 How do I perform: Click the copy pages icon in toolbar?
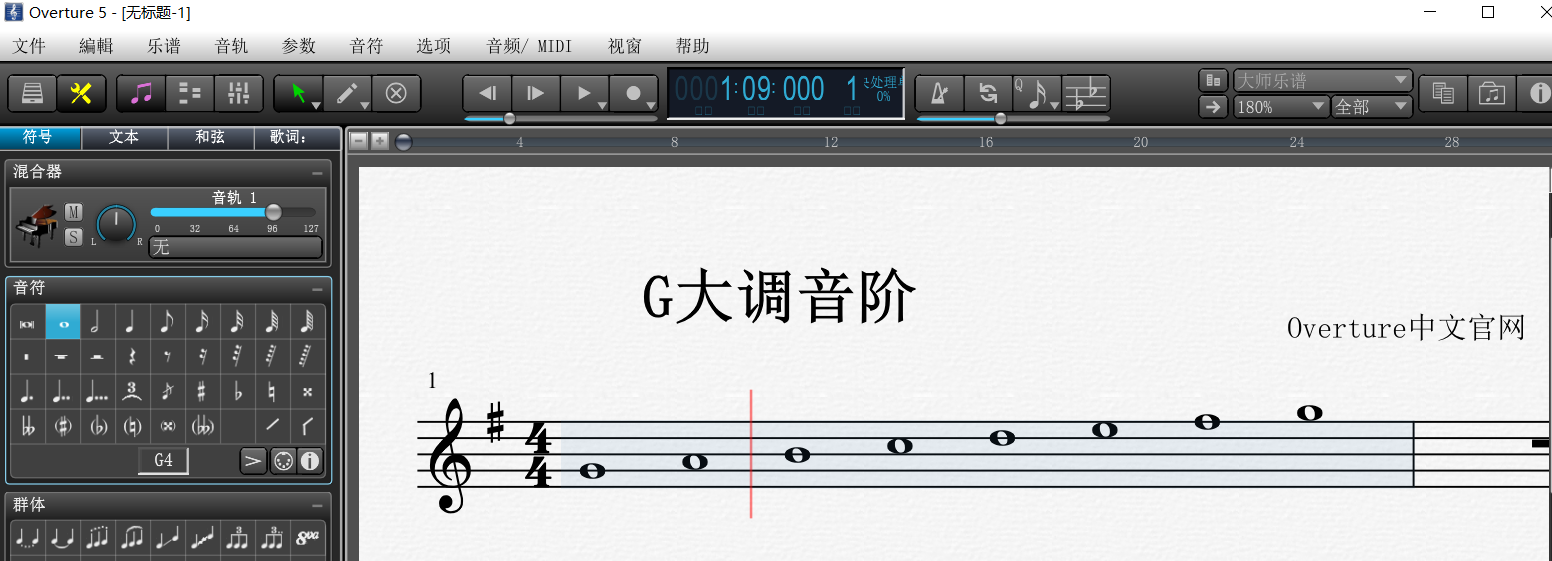[1443, 93]
